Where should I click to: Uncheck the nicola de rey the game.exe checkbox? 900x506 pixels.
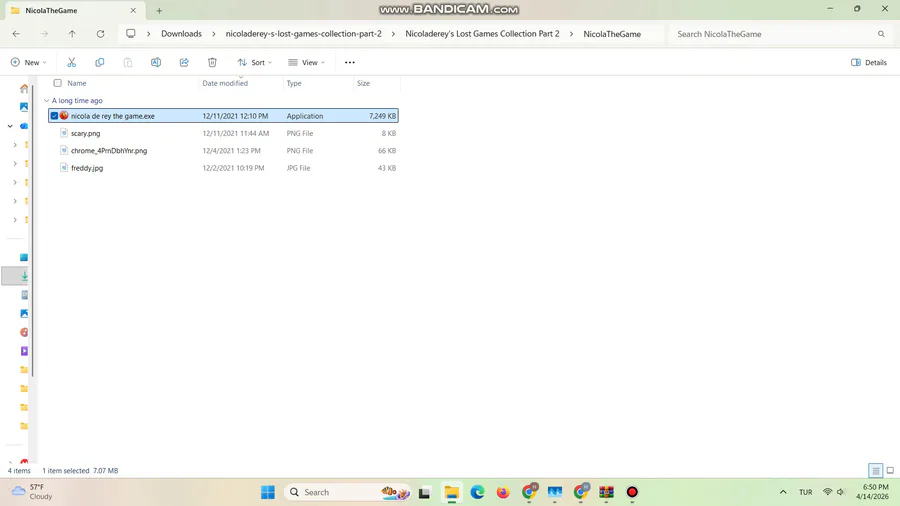pos(54,116)
